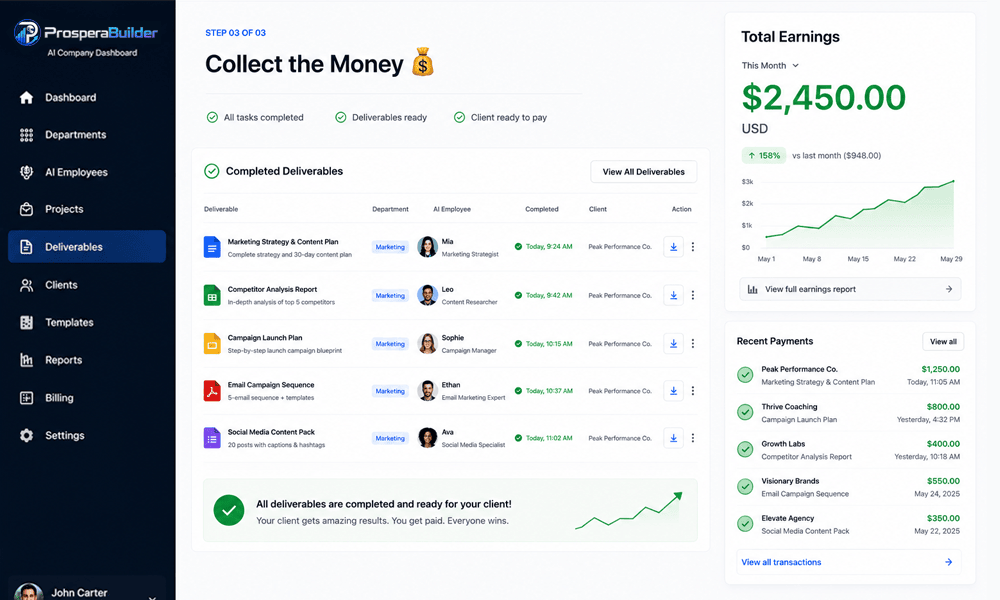Go to Departments in sidebar
The height and width of the screenshot is (600, 1000).
[x=87, y=135]
